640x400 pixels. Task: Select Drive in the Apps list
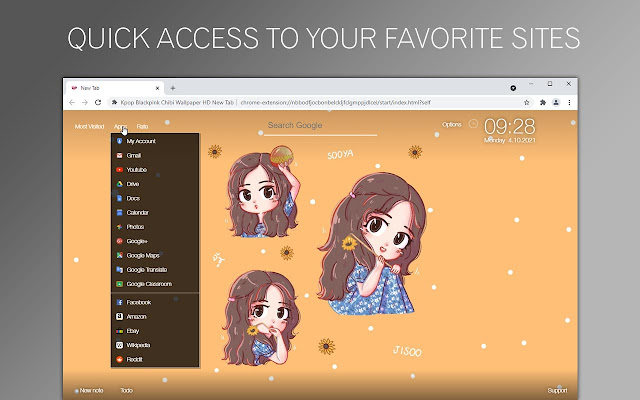click(155, 184)
